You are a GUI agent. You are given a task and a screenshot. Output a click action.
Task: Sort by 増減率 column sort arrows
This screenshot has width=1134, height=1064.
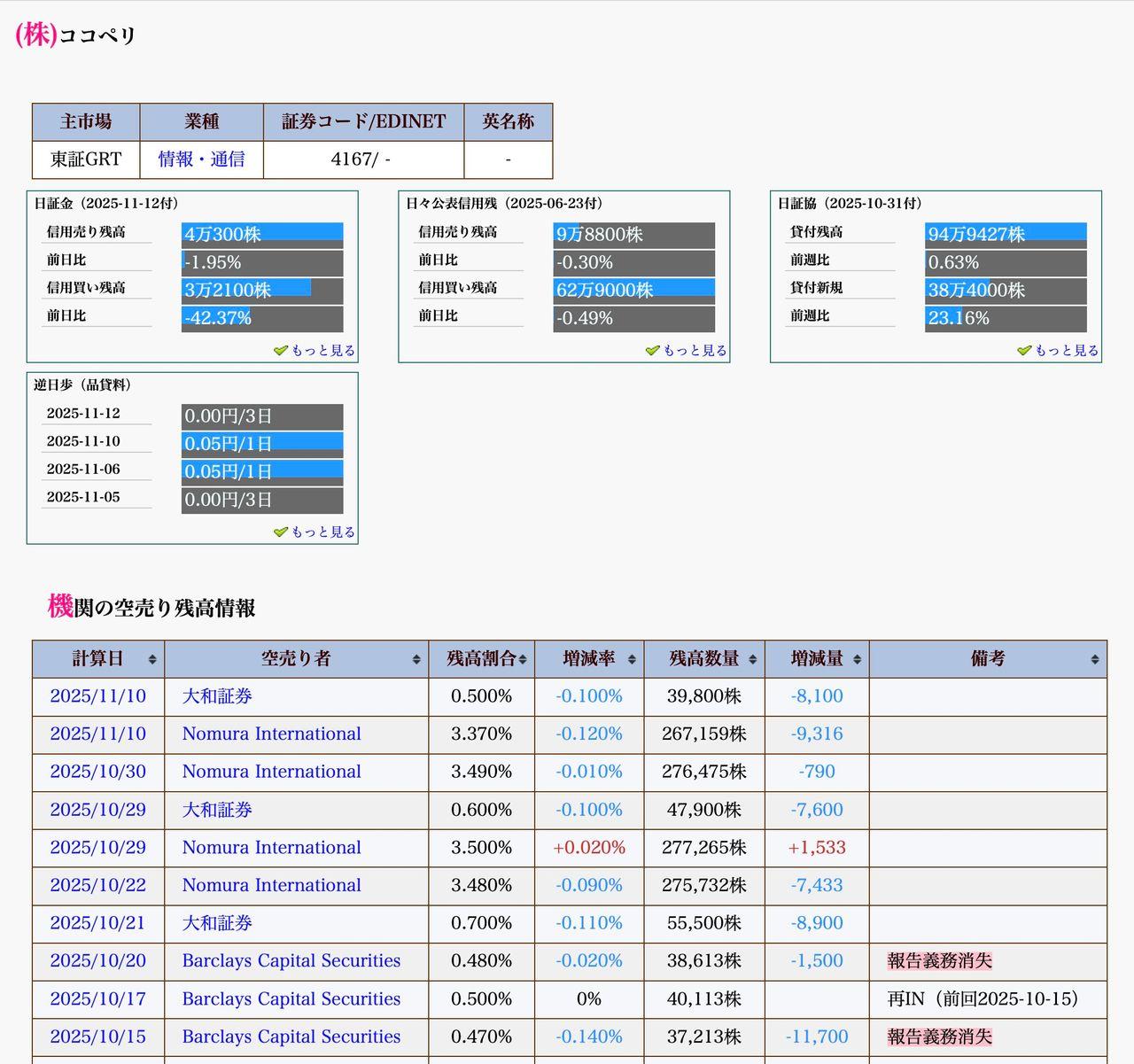[632, 660]
